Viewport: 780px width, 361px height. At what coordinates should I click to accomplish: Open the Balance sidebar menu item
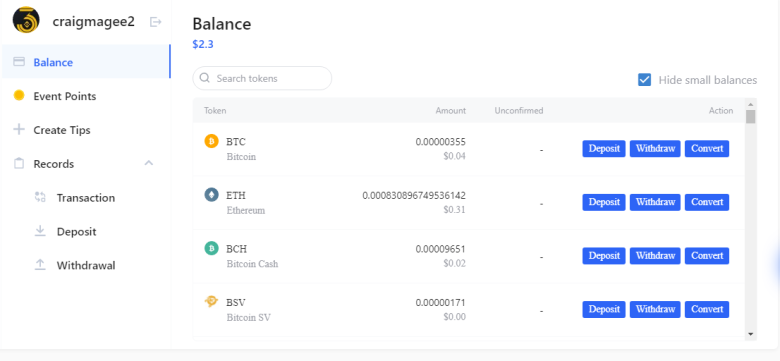click(x=86, y=62)
